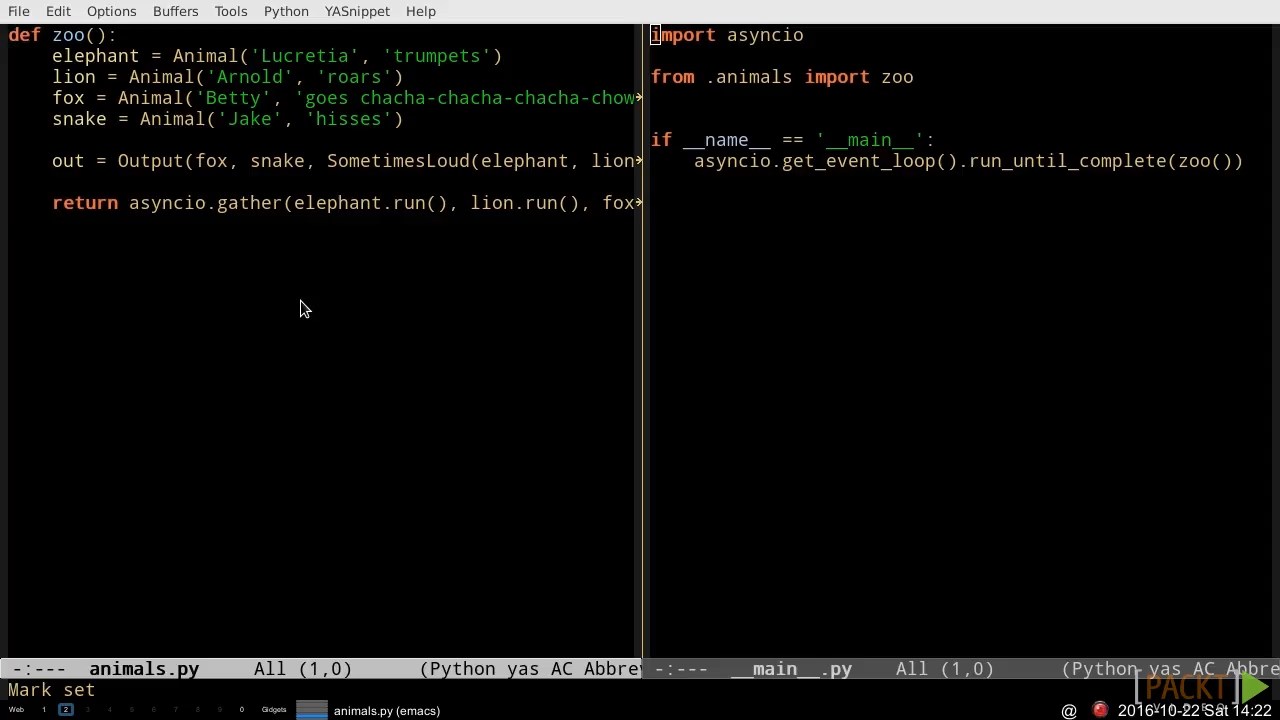This screenshot has height=720, width=1280.
Task: Open the Options menu
Action: 111,11
